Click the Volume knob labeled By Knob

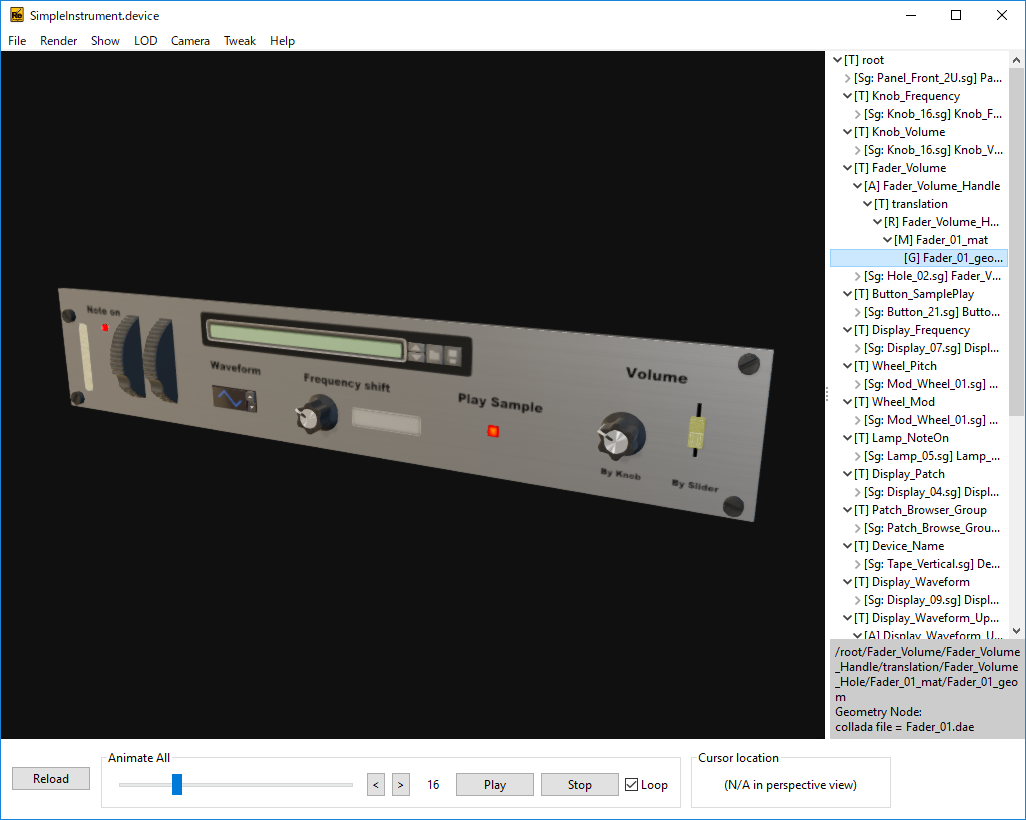click(x=620, y=435)
